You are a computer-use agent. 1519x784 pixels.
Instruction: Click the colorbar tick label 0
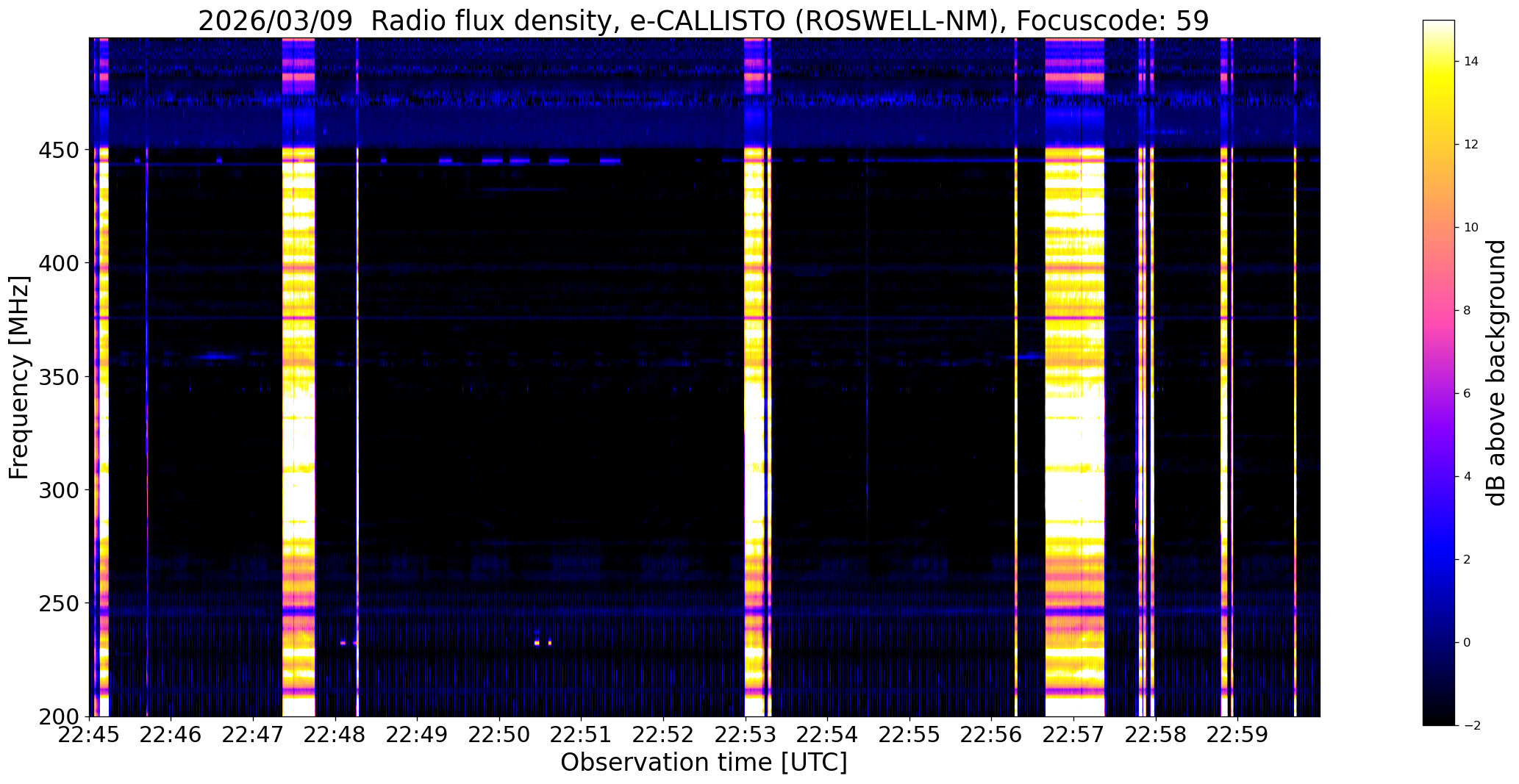click(1467, 643)
